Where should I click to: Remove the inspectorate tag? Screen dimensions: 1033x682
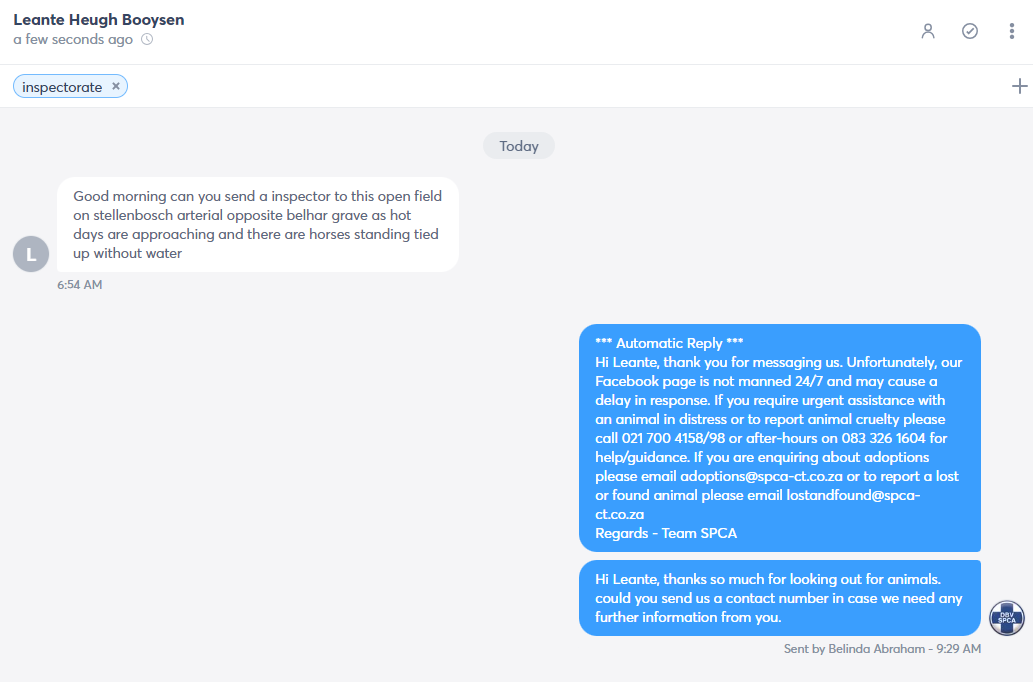pos(116,86)
